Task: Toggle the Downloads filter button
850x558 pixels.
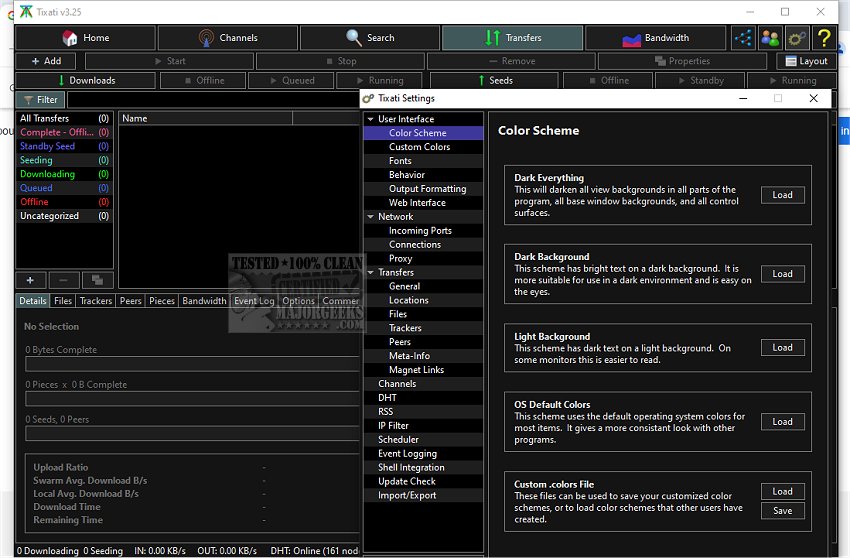Action: 86,80
